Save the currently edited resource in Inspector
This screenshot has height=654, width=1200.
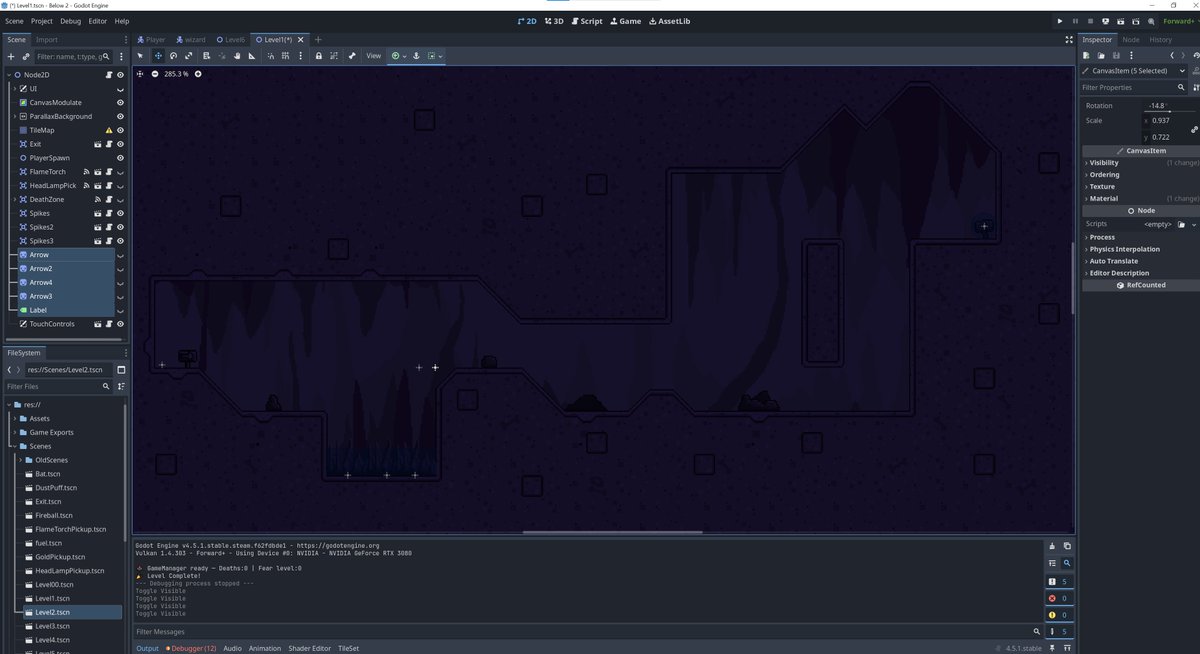click(1116, 56)
